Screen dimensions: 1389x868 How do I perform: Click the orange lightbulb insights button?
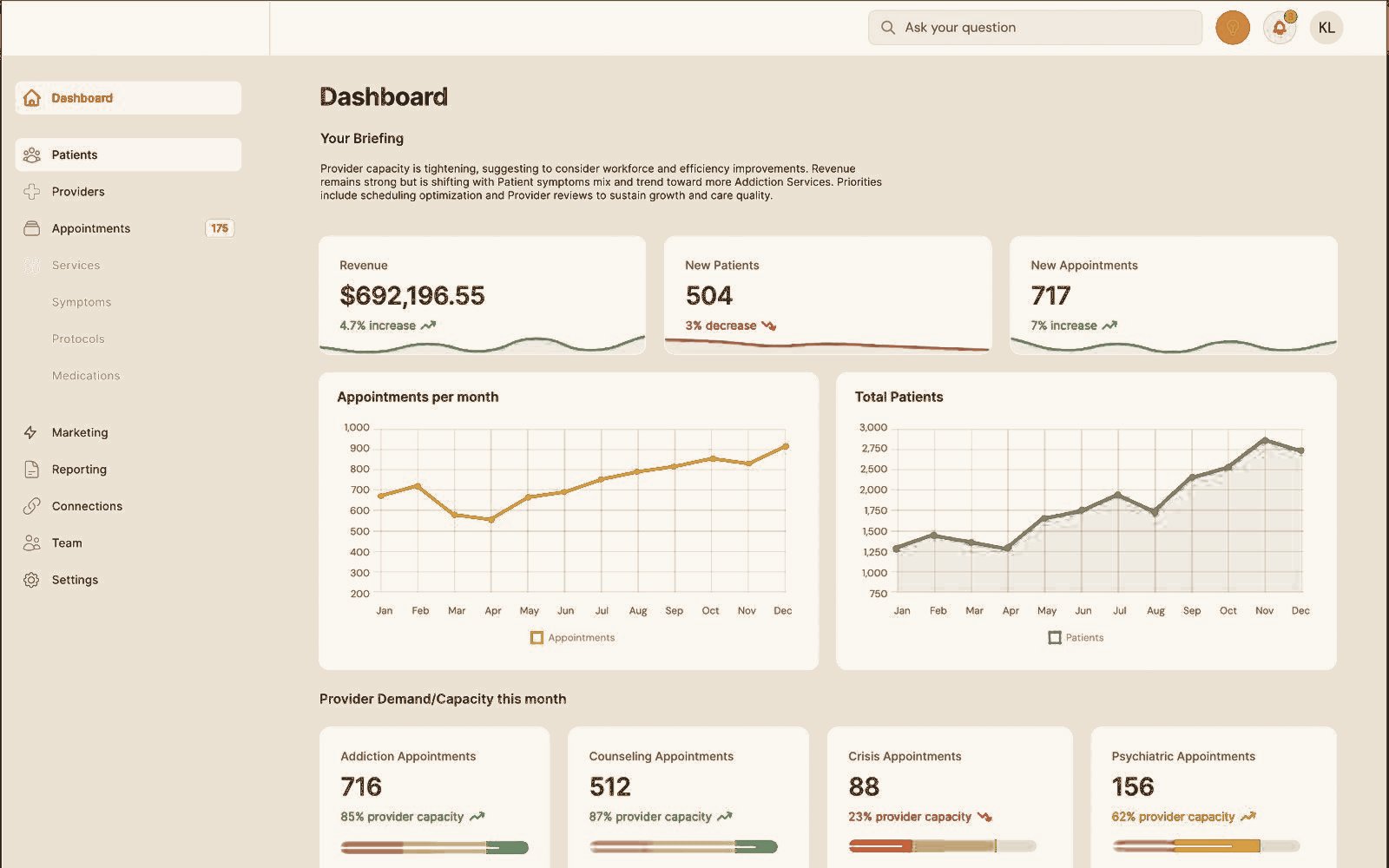tap(1233, 28)
